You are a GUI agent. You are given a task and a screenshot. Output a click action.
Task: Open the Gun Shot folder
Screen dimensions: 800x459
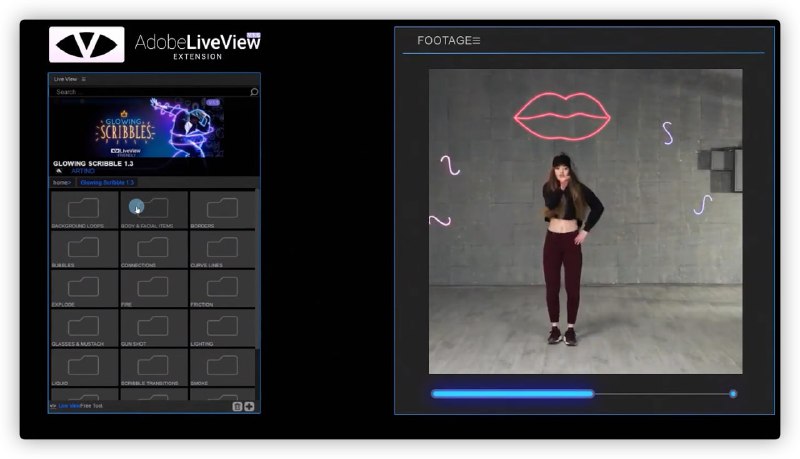[x=154, y=328]
